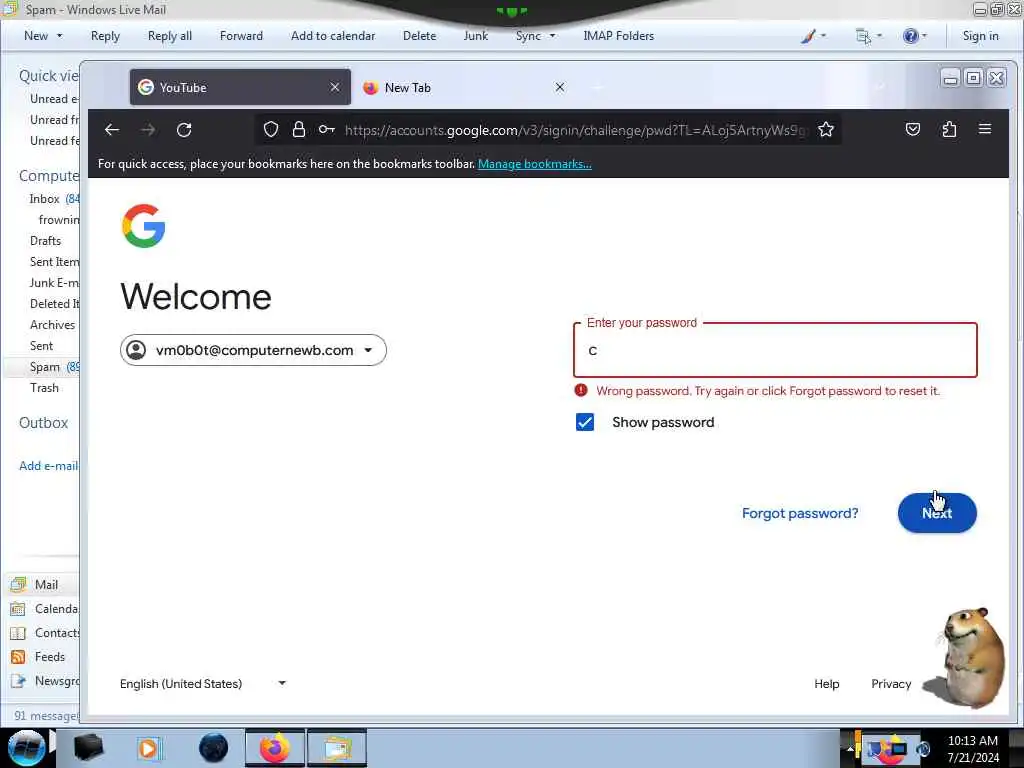The image size is (1024, 768).
Task: Switch to the YouTube tab
Action: click(240, 87)
